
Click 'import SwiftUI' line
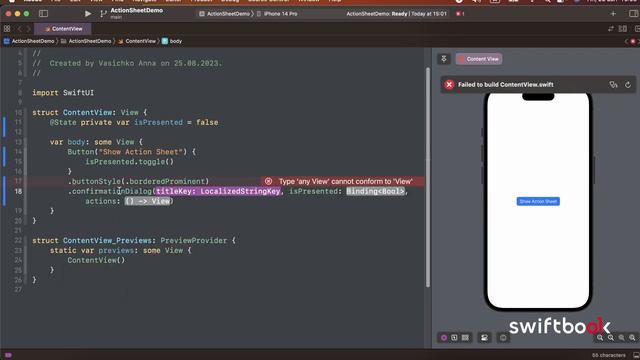63,93
